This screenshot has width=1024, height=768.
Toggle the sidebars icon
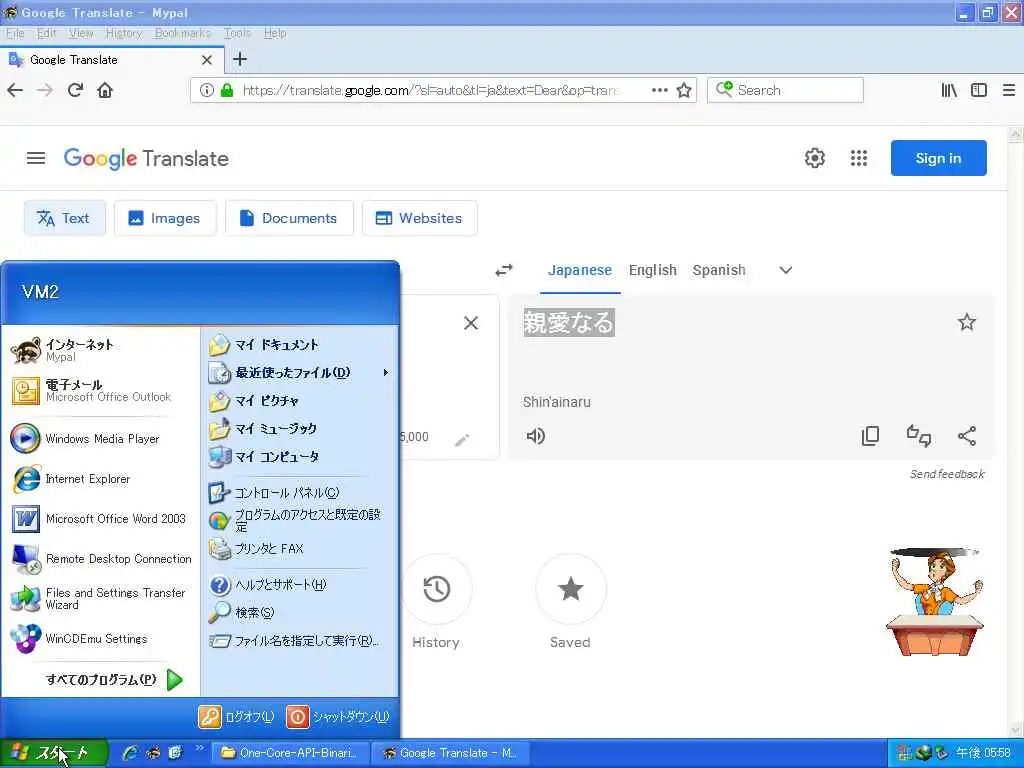[x=978, y=90]
